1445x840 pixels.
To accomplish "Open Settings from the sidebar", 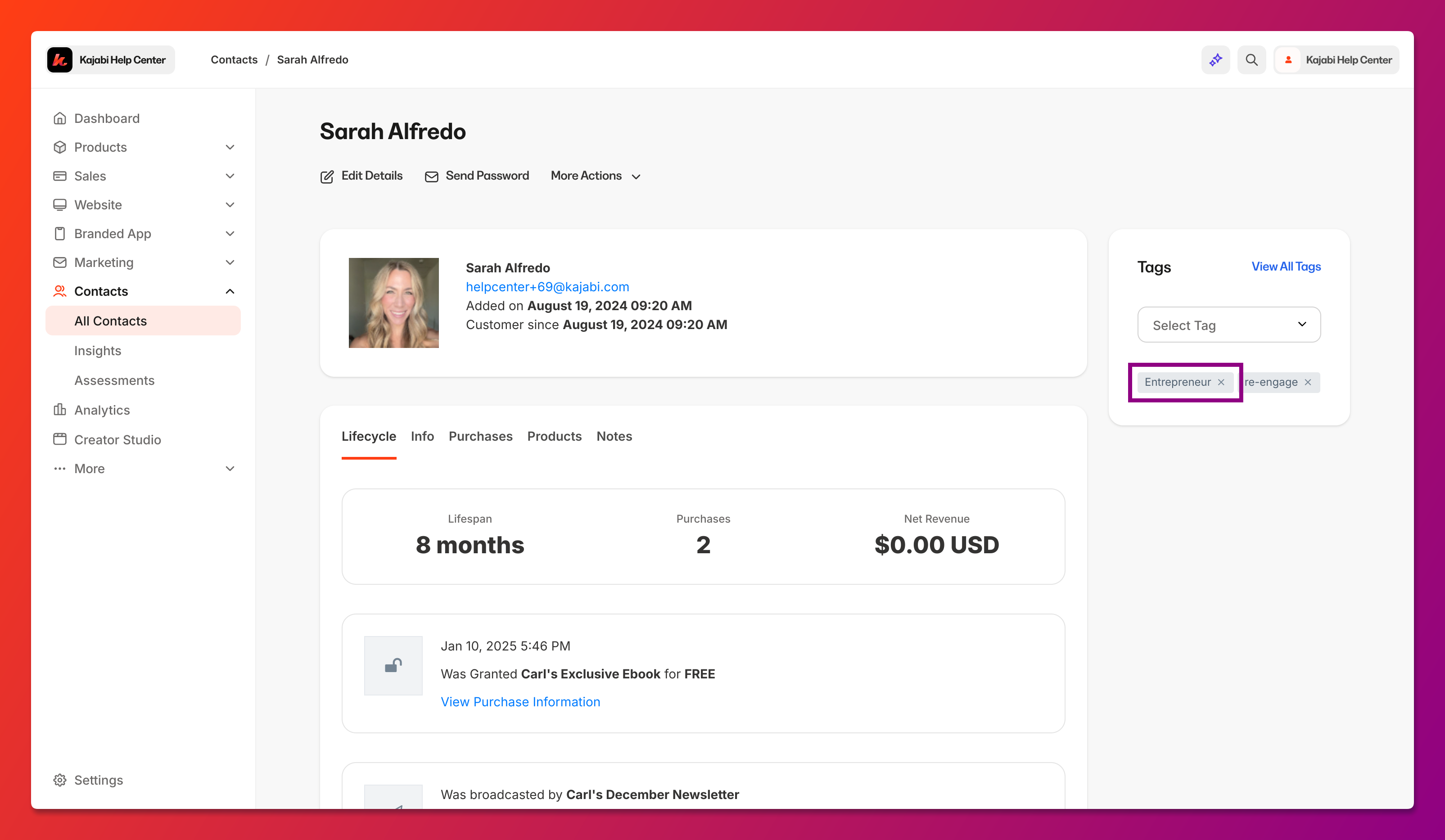I will tap(99, 780).
